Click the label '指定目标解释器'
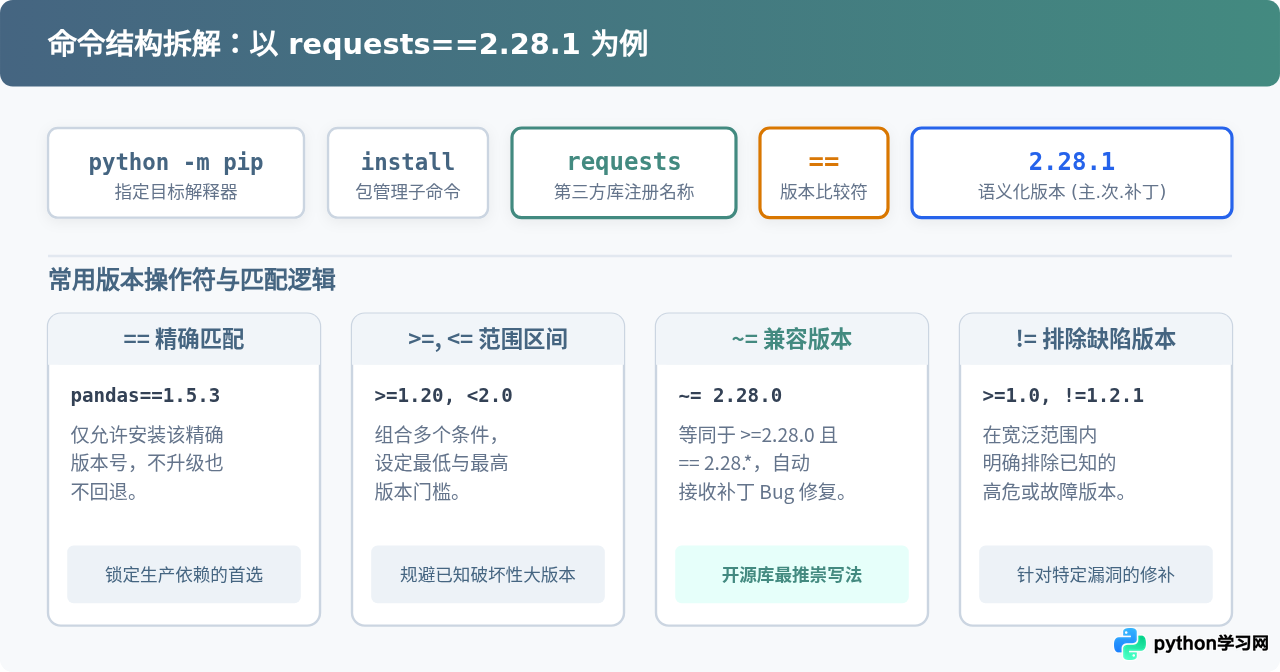The width and height of the screenshot is (1280, 672). [x=176, y=192]
